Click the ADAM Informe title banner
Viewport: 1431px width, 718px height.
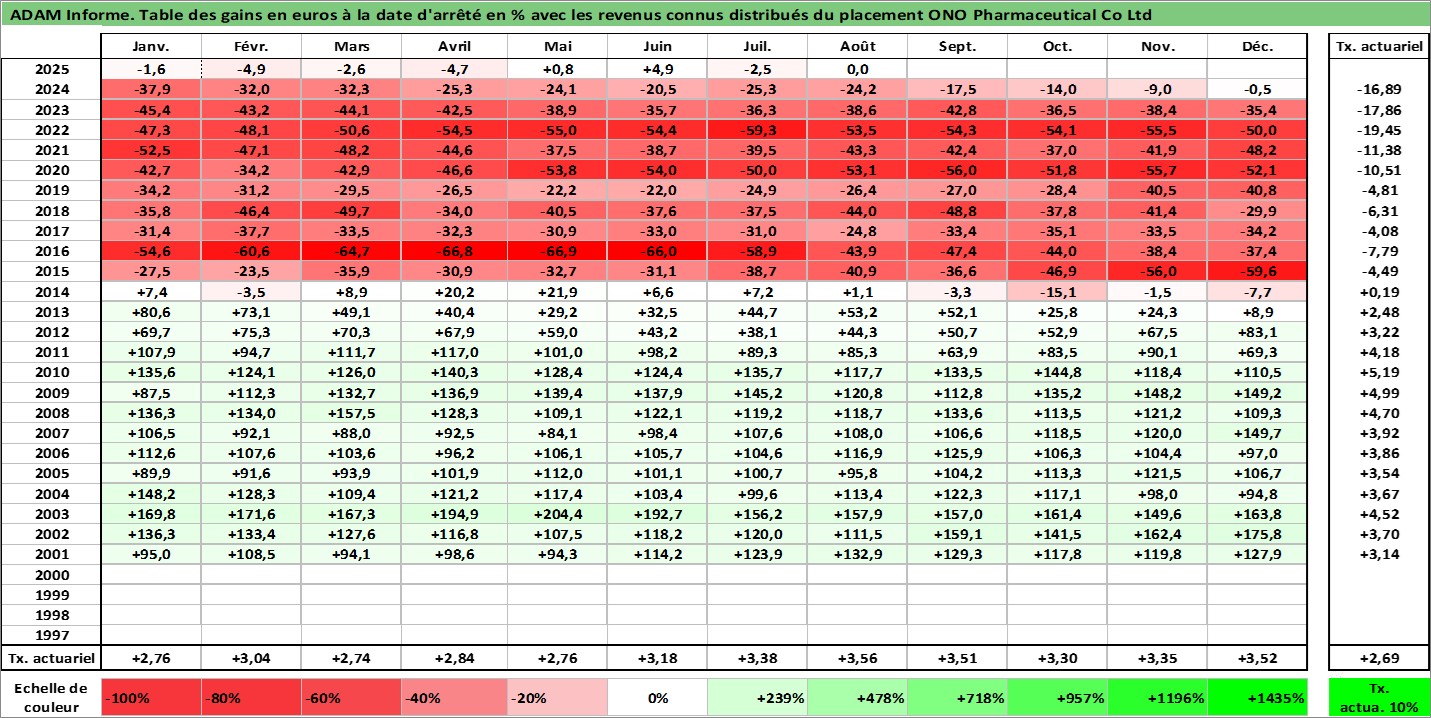[x=715, y=14]
